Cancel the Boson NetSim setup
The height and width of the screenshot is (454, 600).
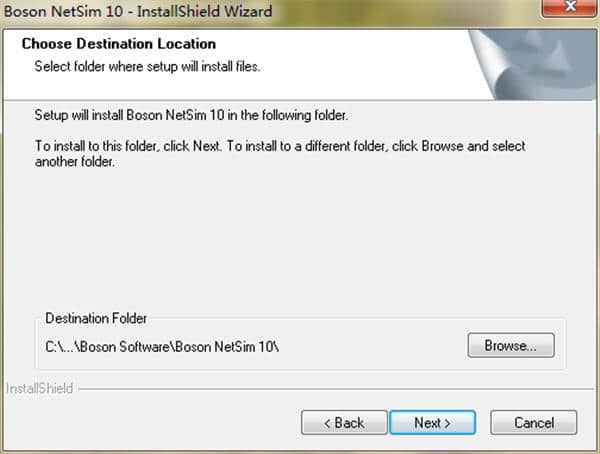533,423
